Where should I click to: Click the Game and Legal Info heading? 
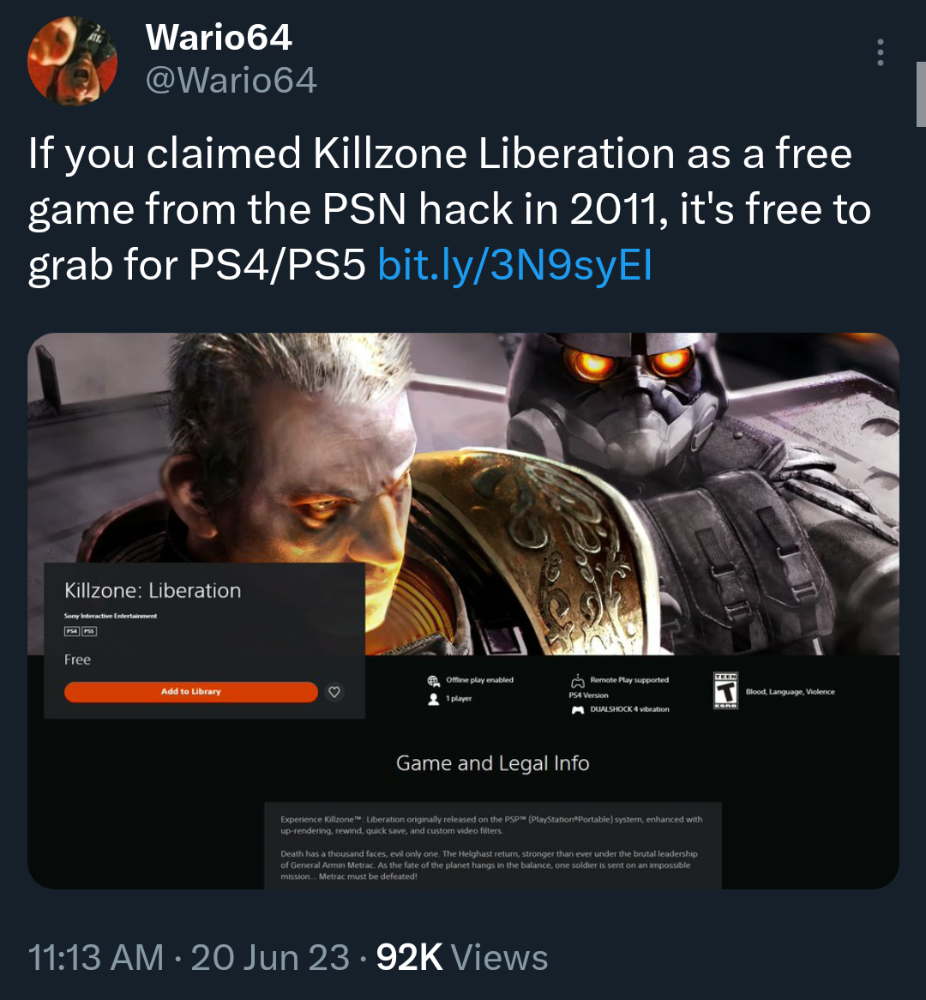coord(492,763)
